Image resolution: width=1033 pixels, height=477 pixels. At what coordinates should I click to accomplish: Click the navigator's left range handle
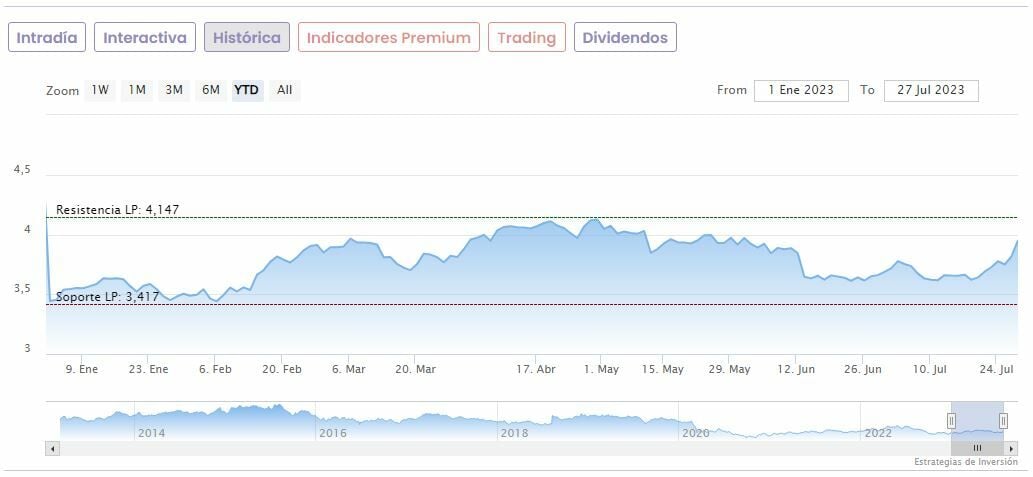[x=951, y=421]
